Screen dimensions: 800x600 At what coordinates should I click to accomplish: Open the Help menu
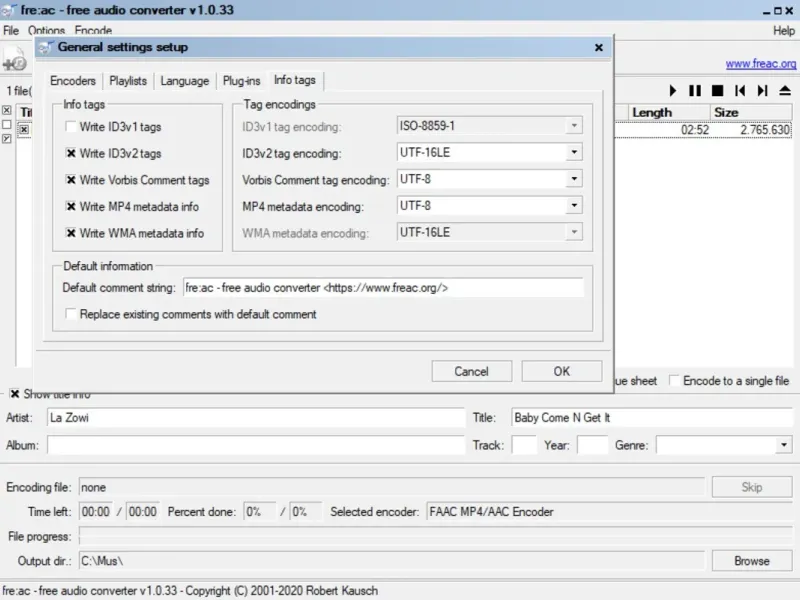(x=784, y=31)
